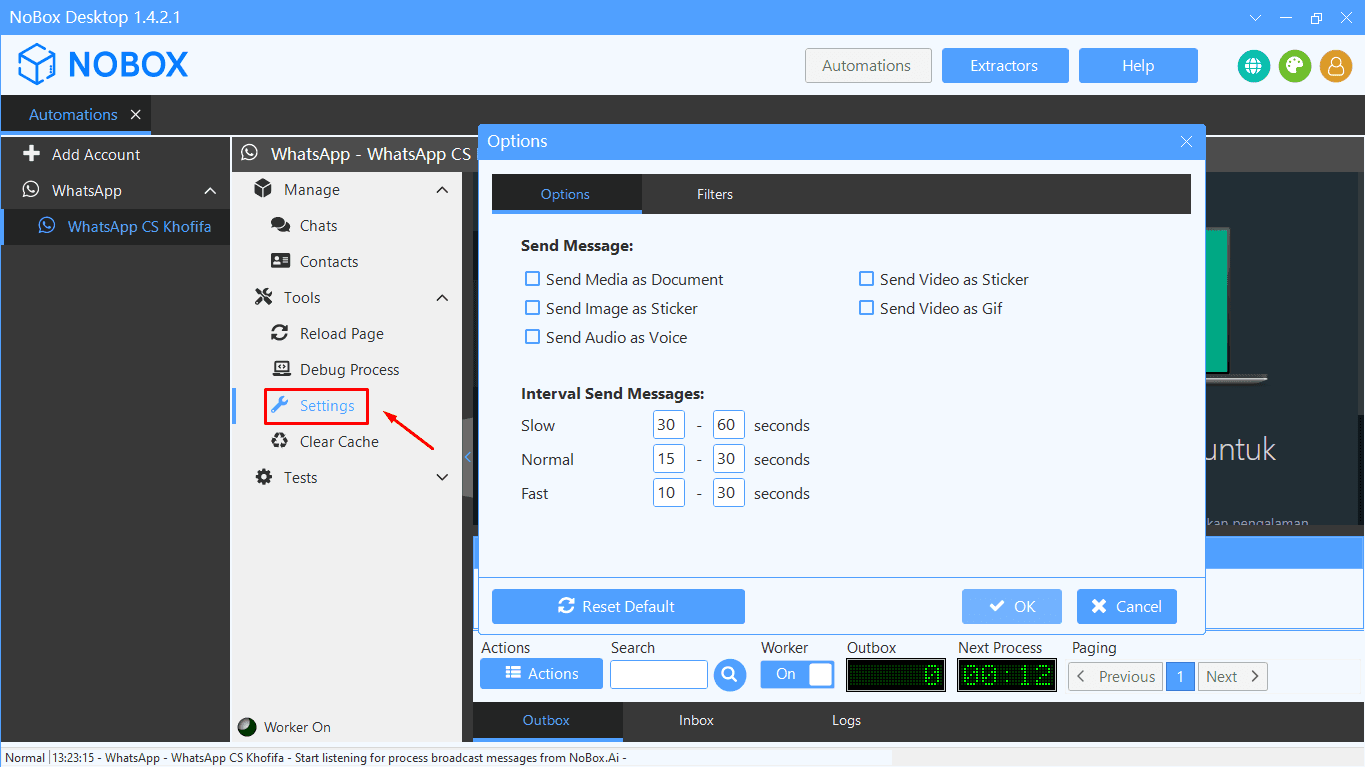Screen dimensions: 1365x767
Task: Click the magnifier search icon button
Action: (730, 675)
